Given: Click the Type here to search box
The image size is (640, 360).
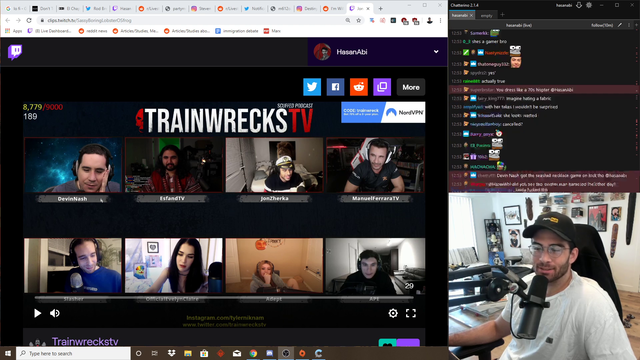Looking at the screenshot, I should click(x=73, y=353).
